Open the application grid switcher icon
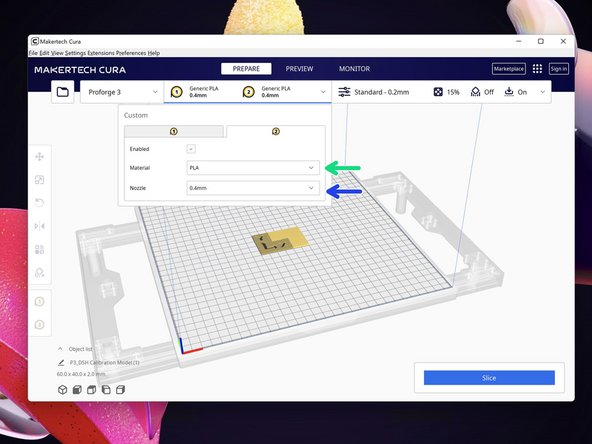The image size is (592, 444). 537,69
